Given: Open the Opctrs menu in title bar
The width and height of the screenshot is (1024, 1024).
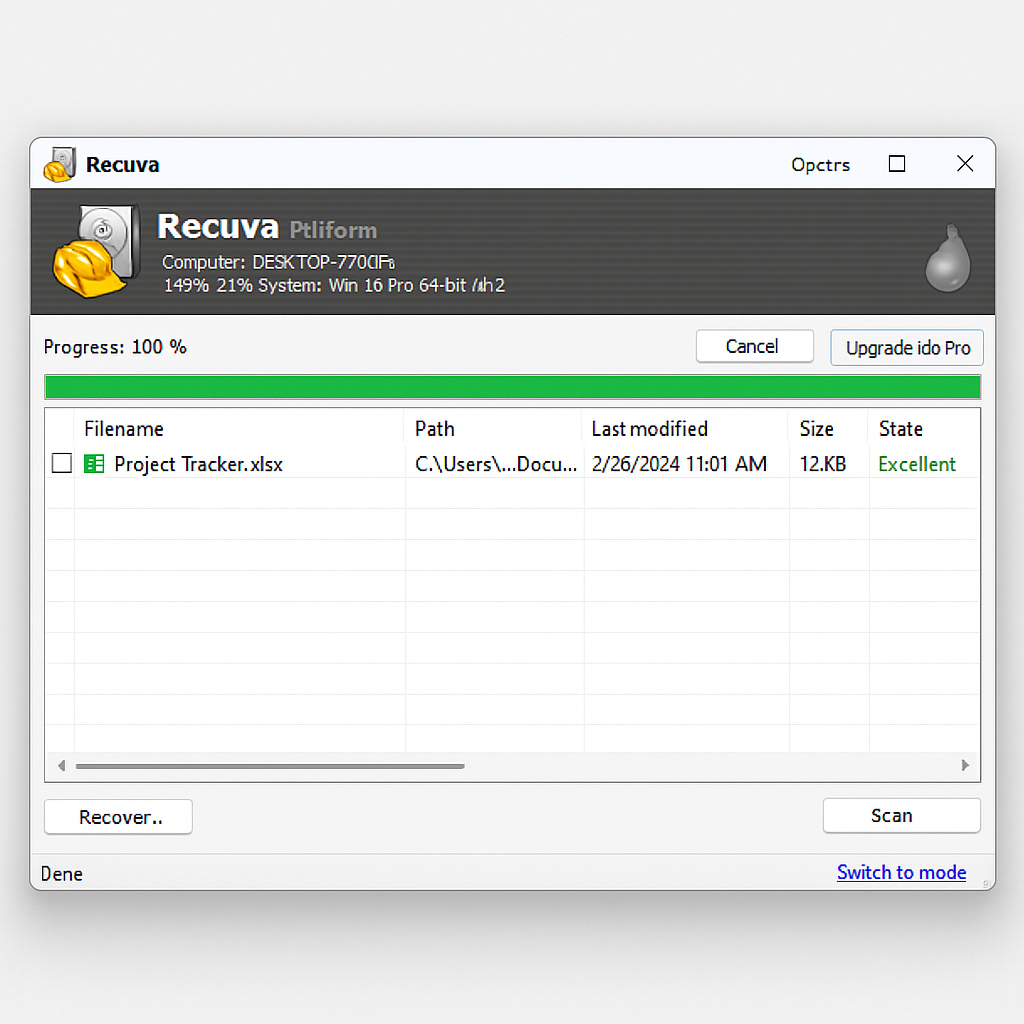Looking at the screenshot, I should pyautogui.click(x=820, y=165).
